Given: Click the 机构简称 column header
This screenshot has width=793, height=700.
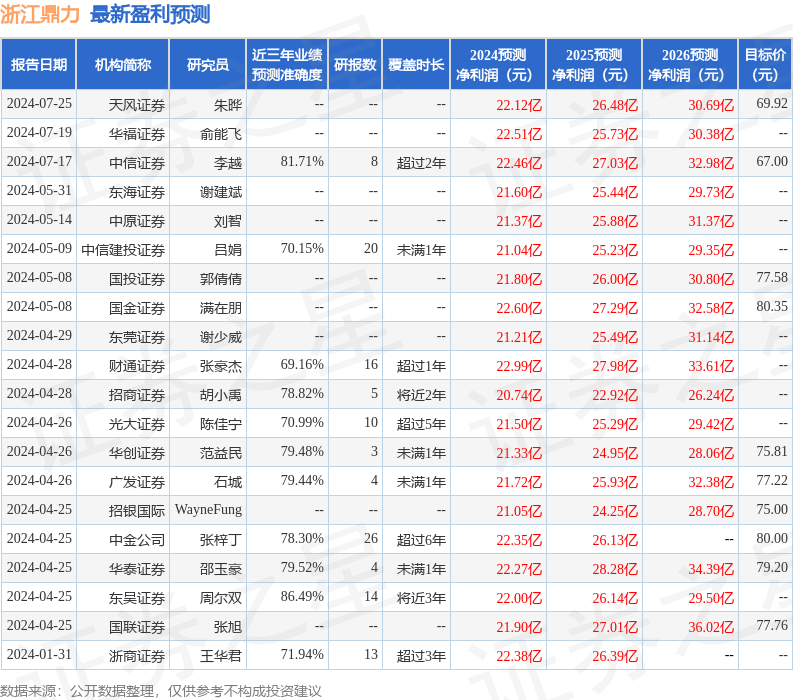Looking at the screenshot, I should pyautogui.click(x=122, y=64).
